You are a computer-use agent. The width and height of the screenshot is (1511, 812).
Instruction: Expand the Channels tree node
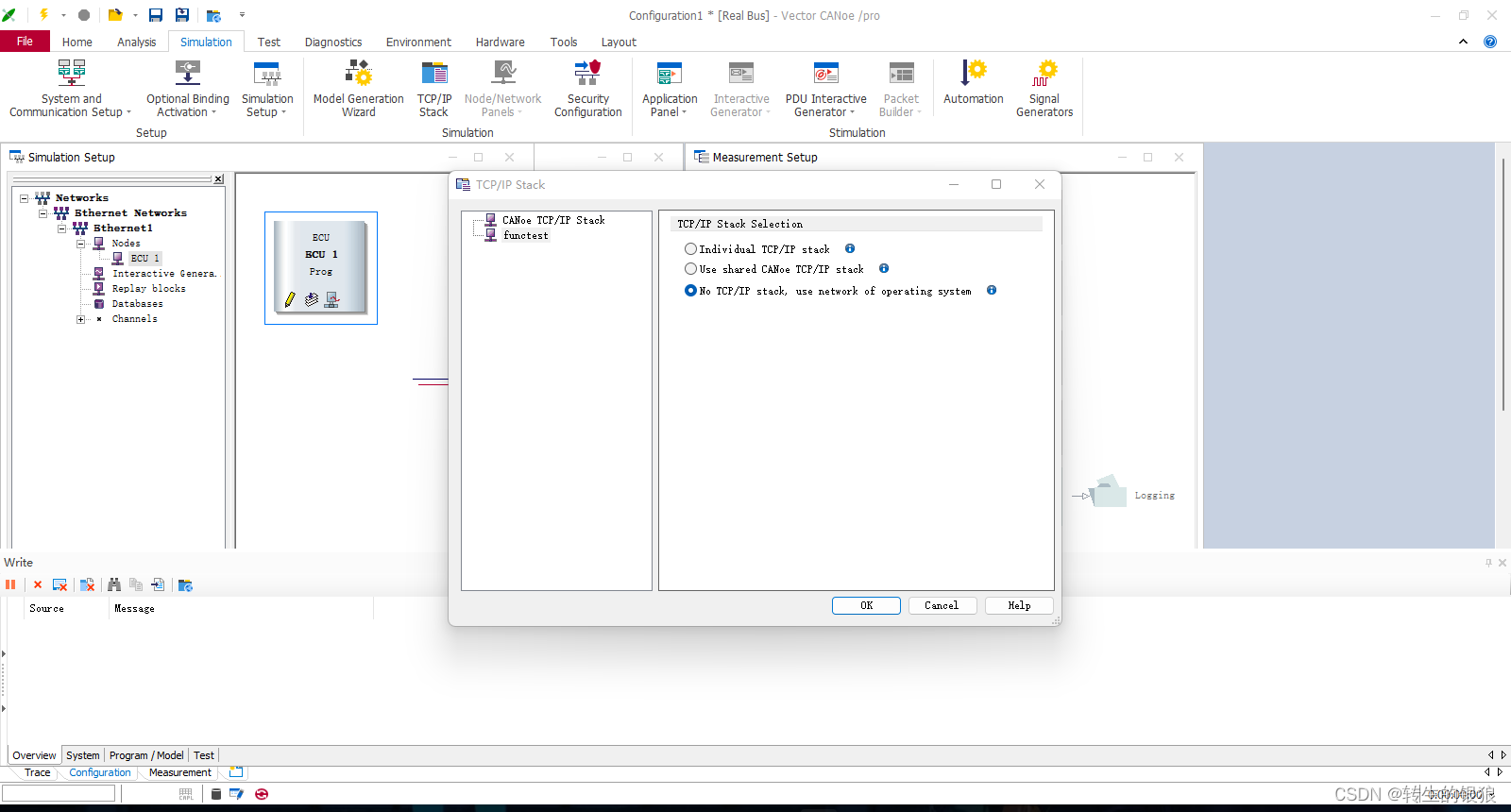coord(81,319)
